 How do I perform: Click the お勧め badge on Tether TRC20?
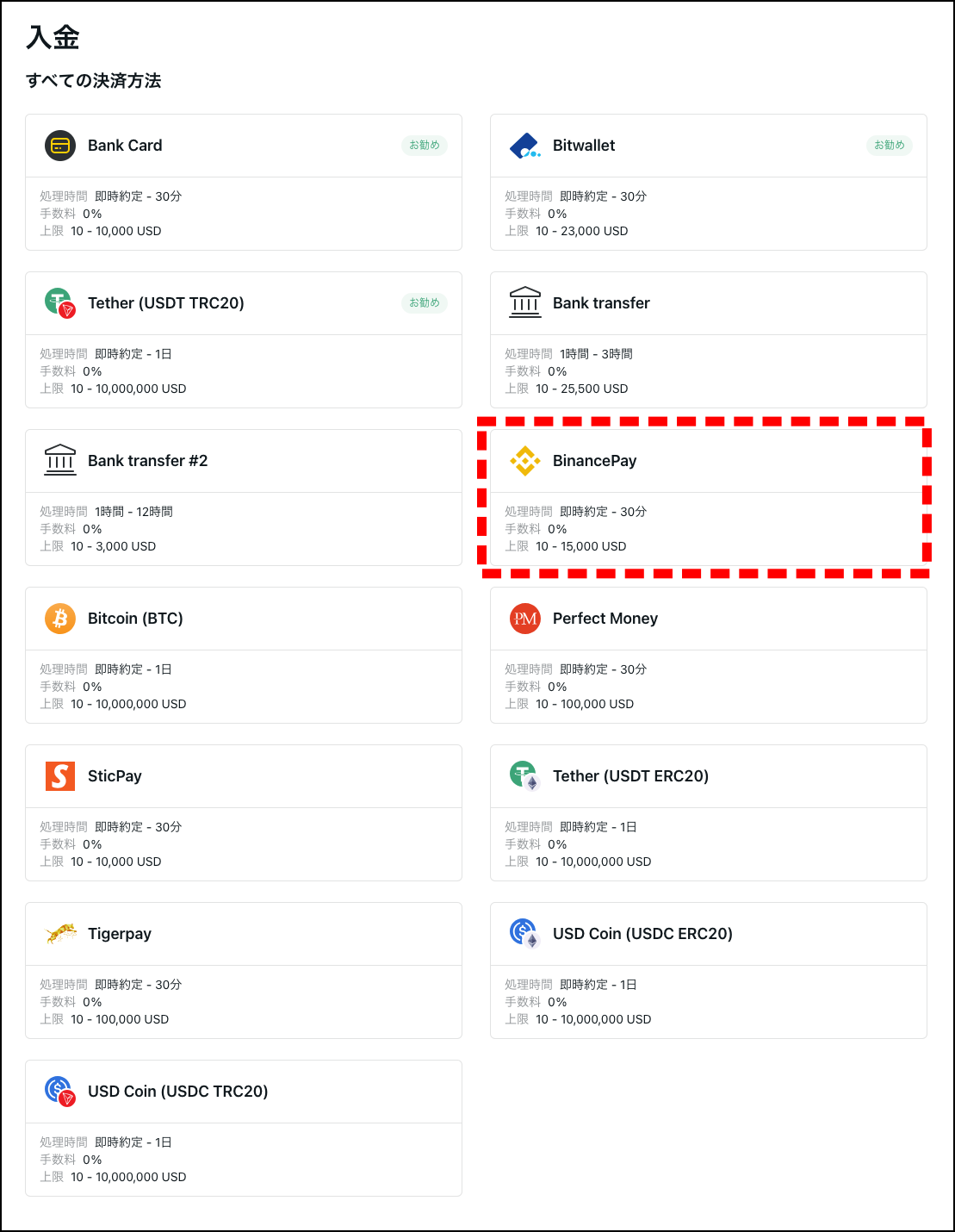point(425,303)
